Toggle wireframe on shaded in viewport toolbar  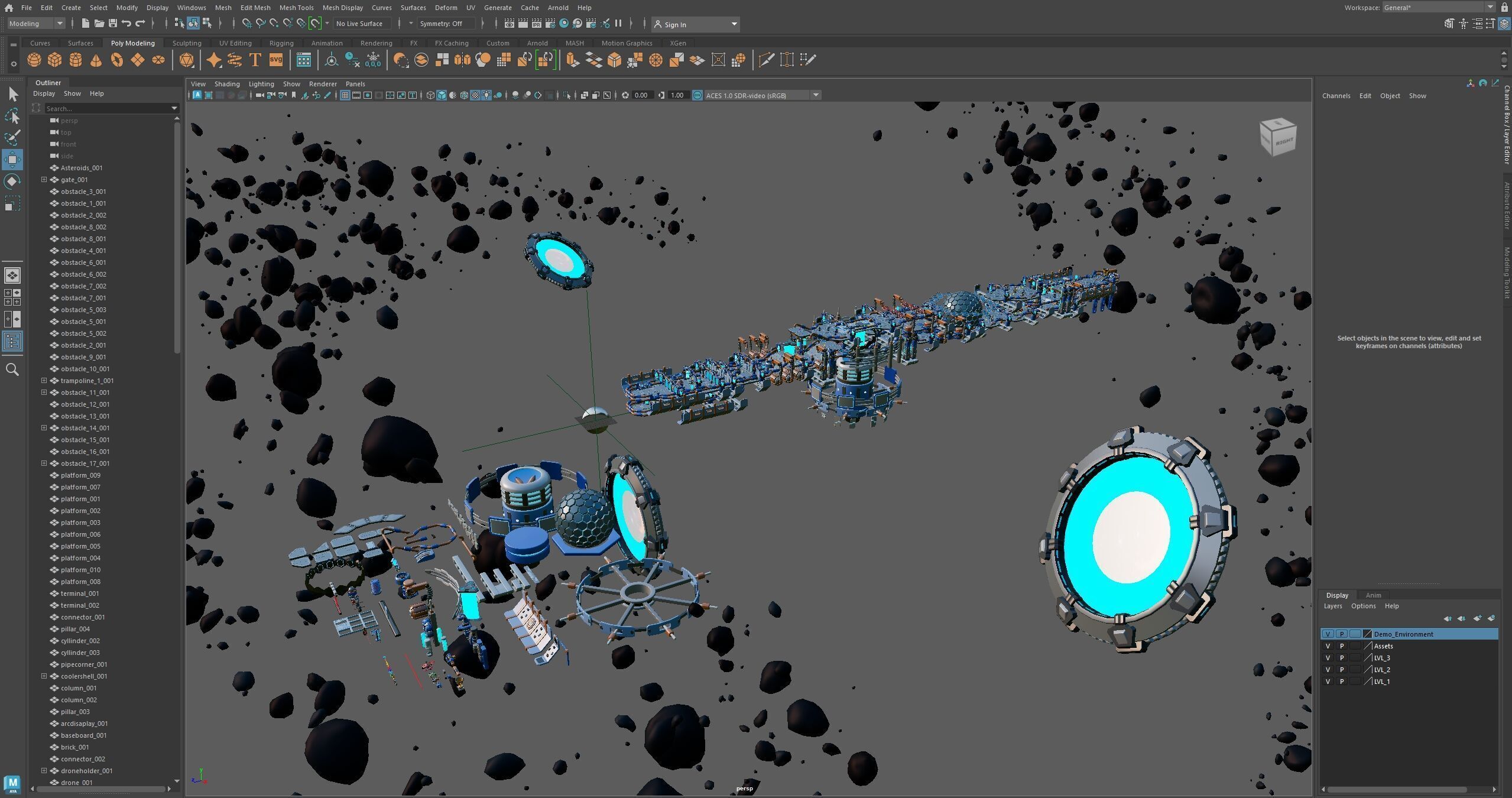pyautogui.click(x=464, y=95)
